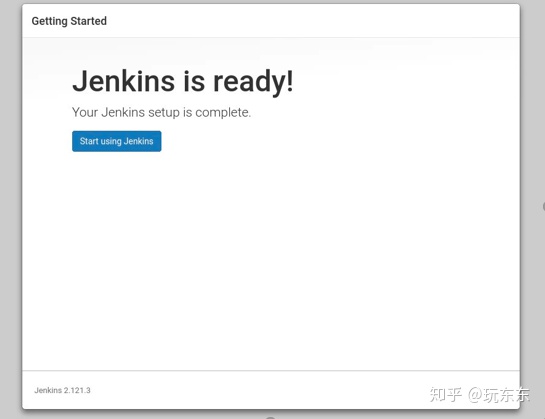
Task: Select 'Your Jenkins setup is complete.' text
Action: pos(161,112)
